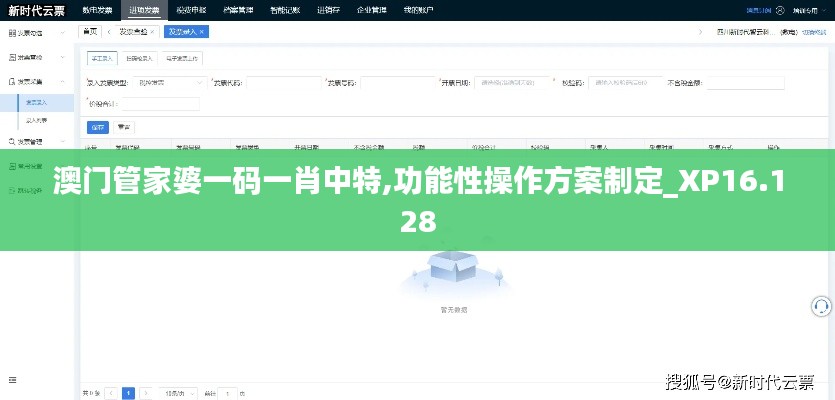Screen dimensions: 835x400
Task: Select the 录入列表 sidebar item
Action: (x=37, y=120)
